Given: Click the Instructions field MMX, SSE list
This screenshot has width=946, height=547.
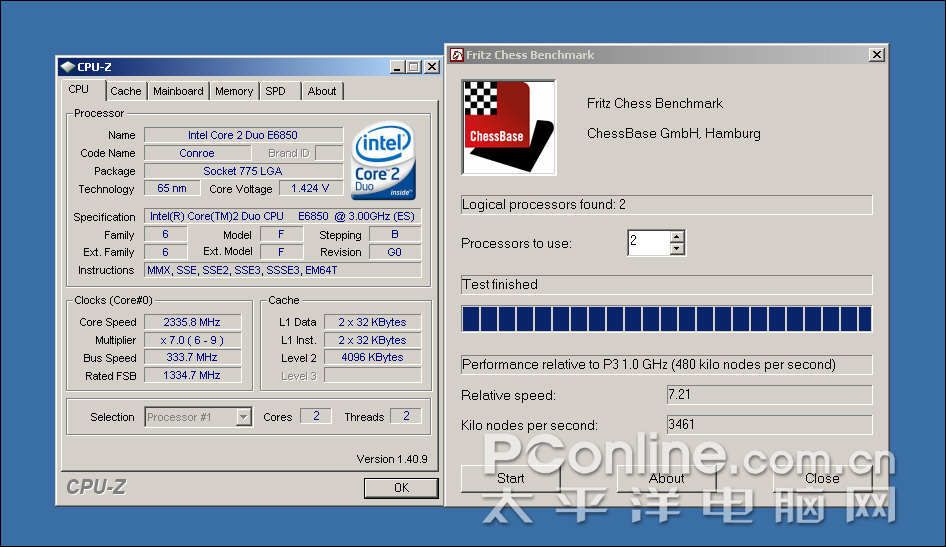Looking at the screenshot, I should pyautogui.click(x=282, y=270).
